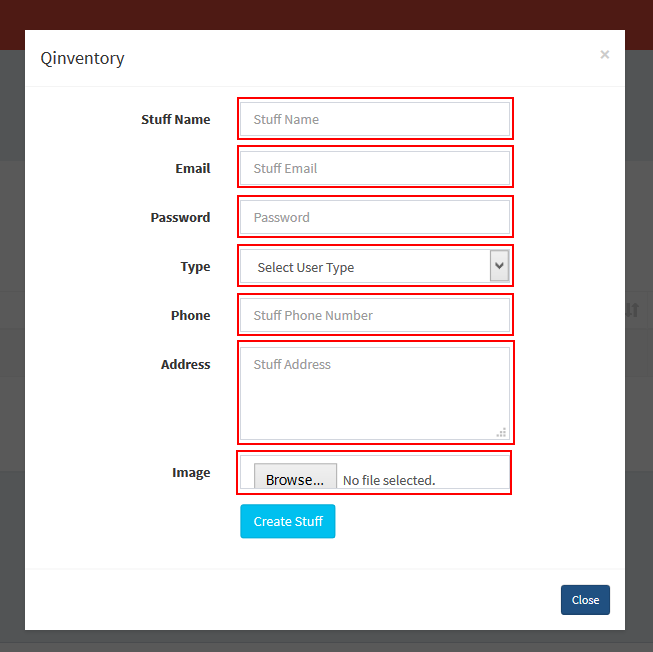
Task: Click the Email field label
Action: tap(193, 168)
